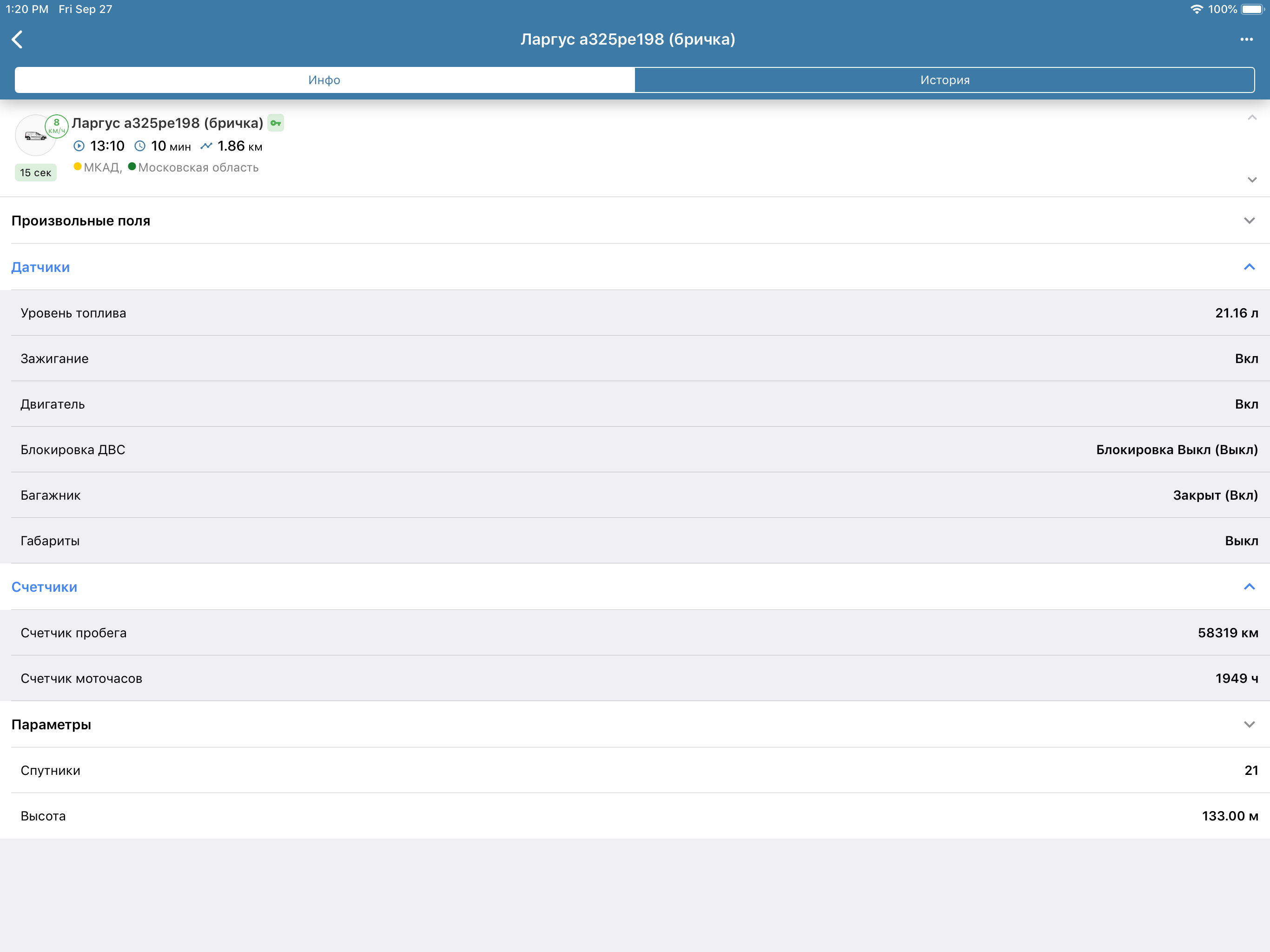Open the three-dots more options menu

coord(1246,40)
